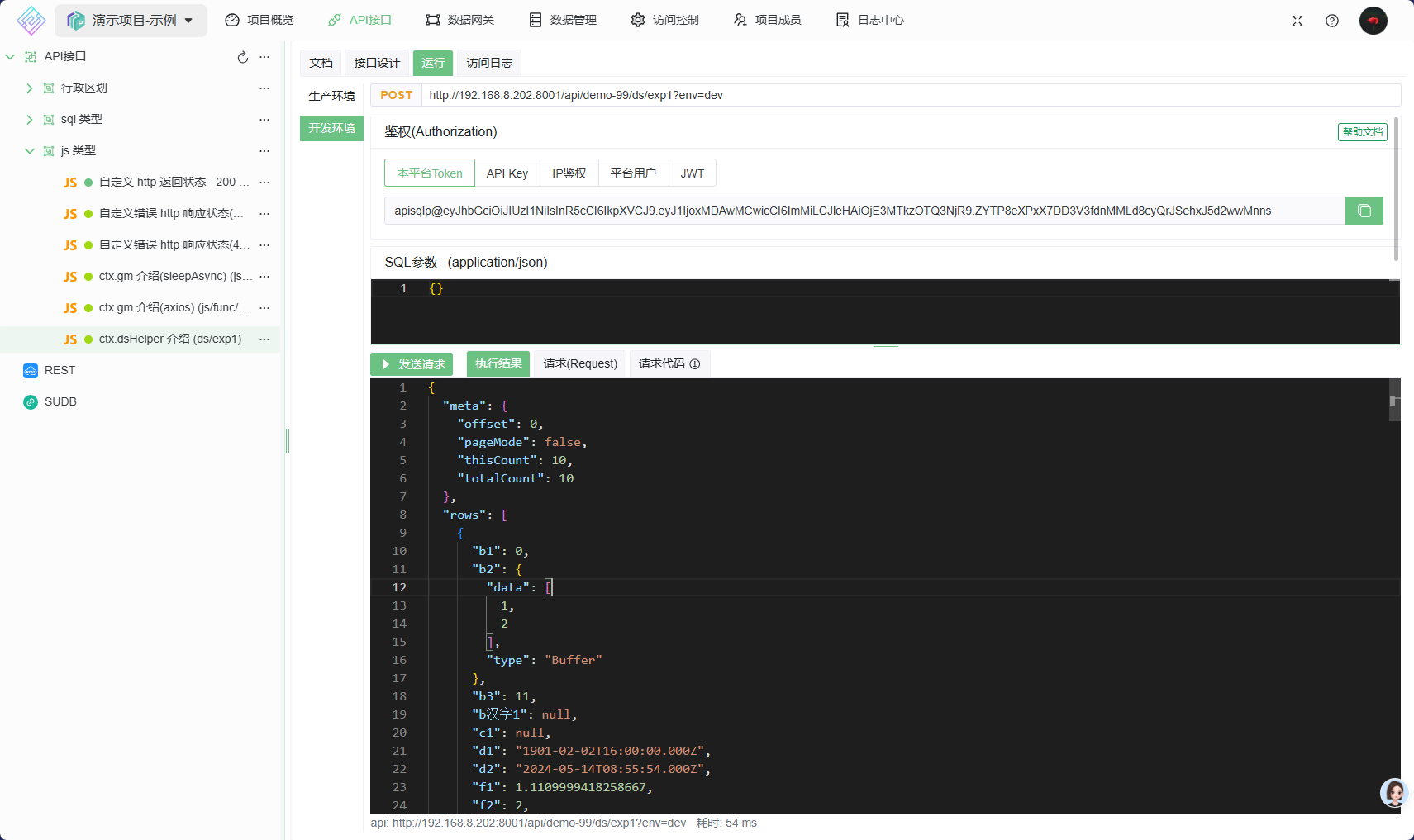Copy the token with the green copy icon
The image size is (1414, 840).
click(x=1364, y=211)
